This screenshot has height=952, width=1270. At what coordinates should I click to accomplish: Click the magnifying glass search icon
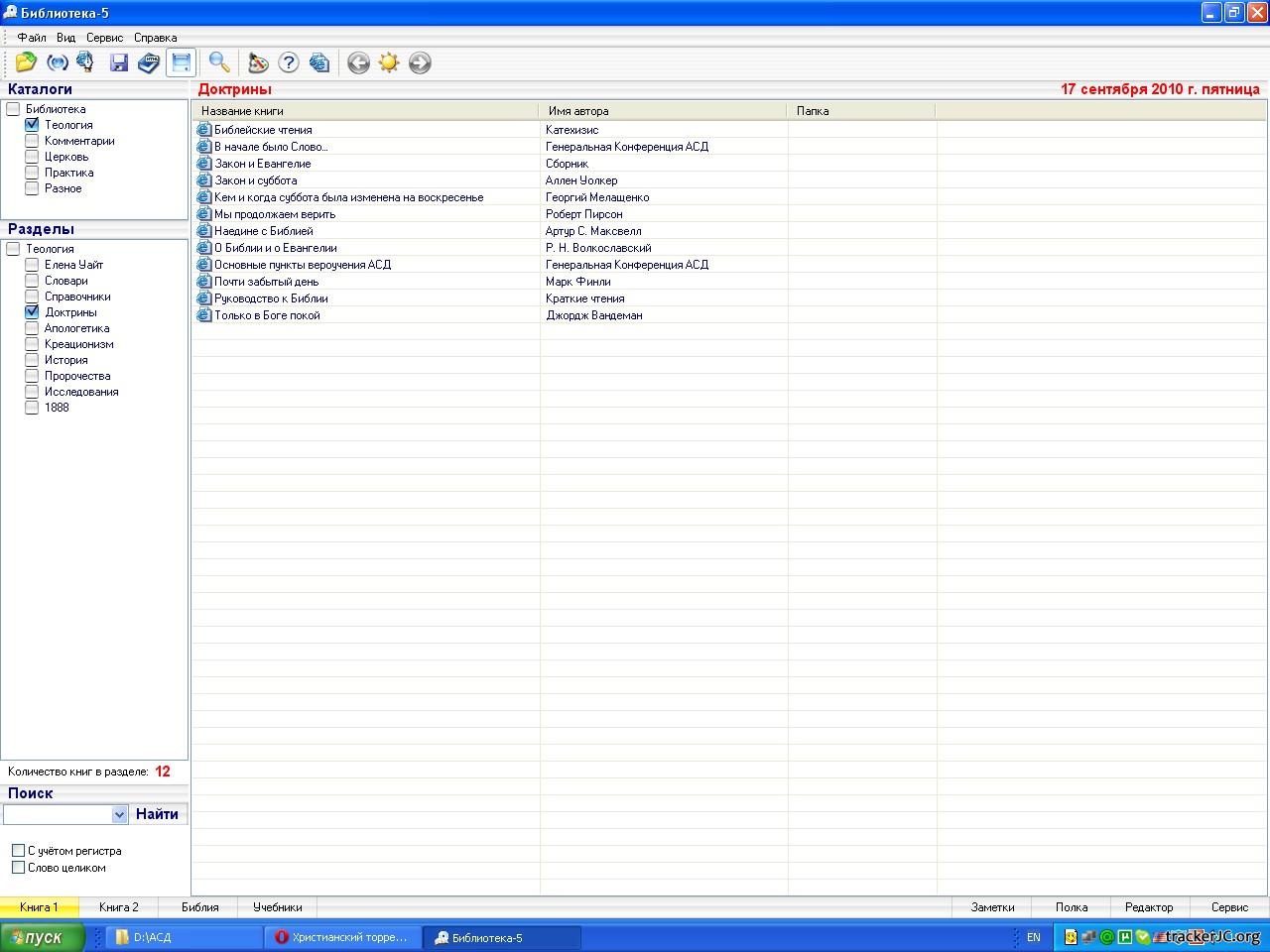[219, 62]
